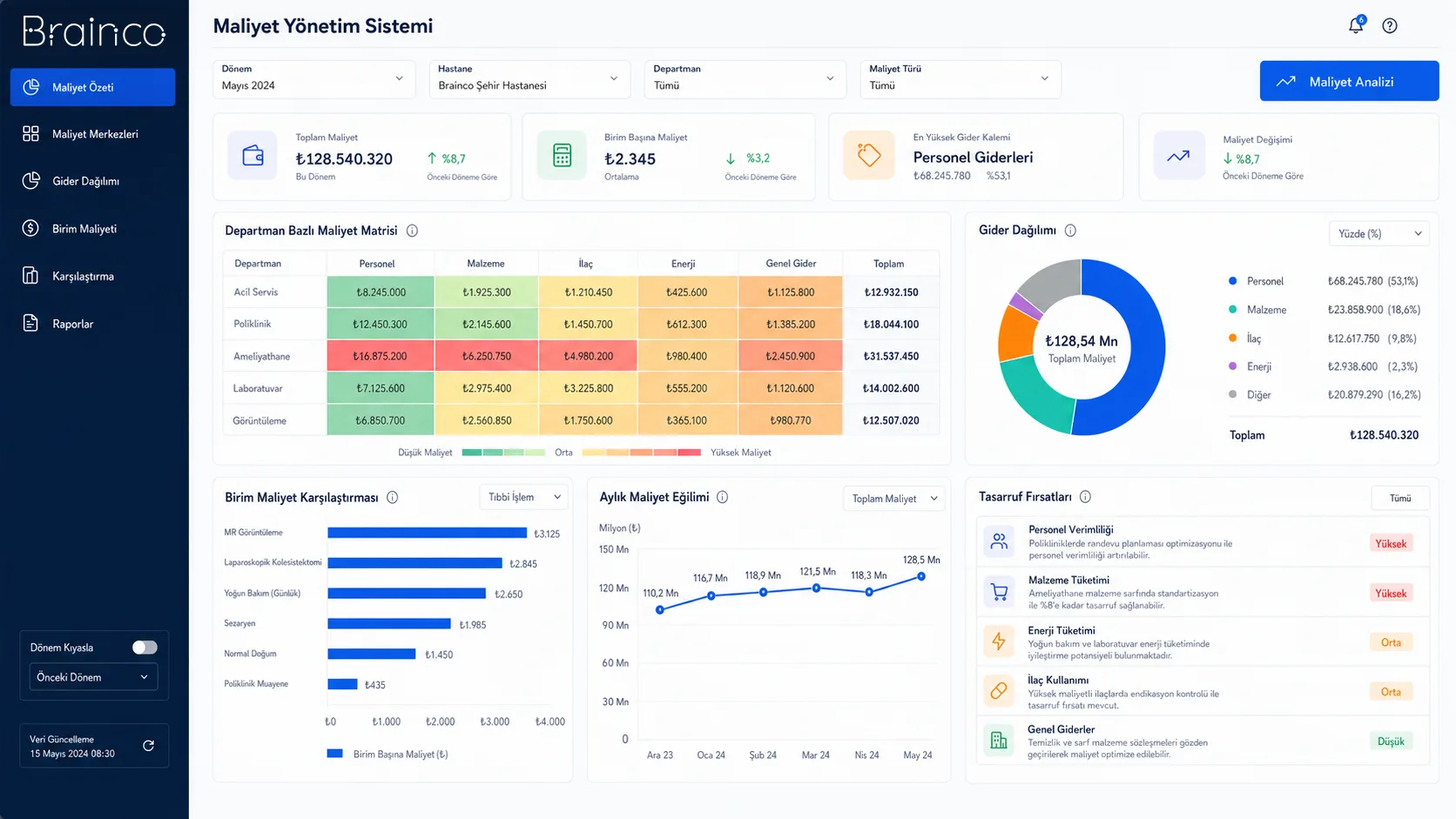This screenshot has width=1456, height=819.
Task: Click the Maliyet Analizi button
Action: point(1349,81)
